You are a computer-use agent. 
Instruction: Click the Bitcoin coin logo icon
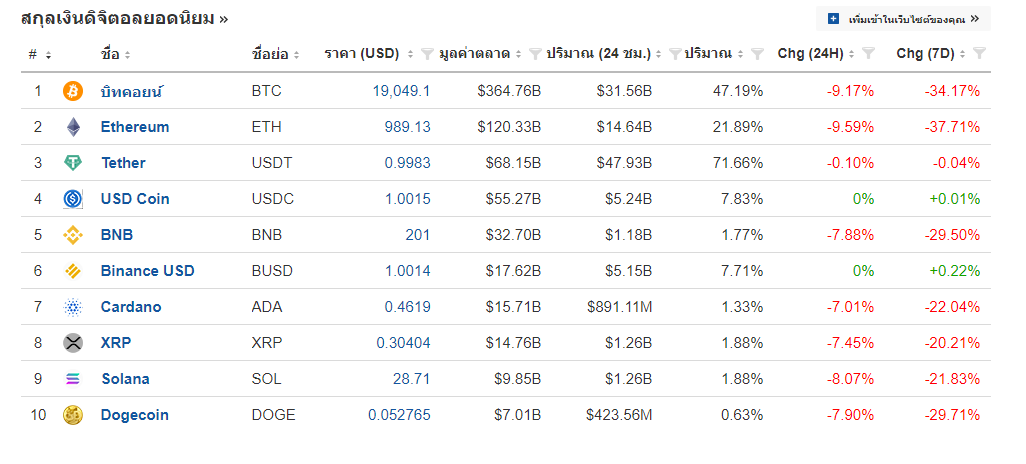[73, 91]
